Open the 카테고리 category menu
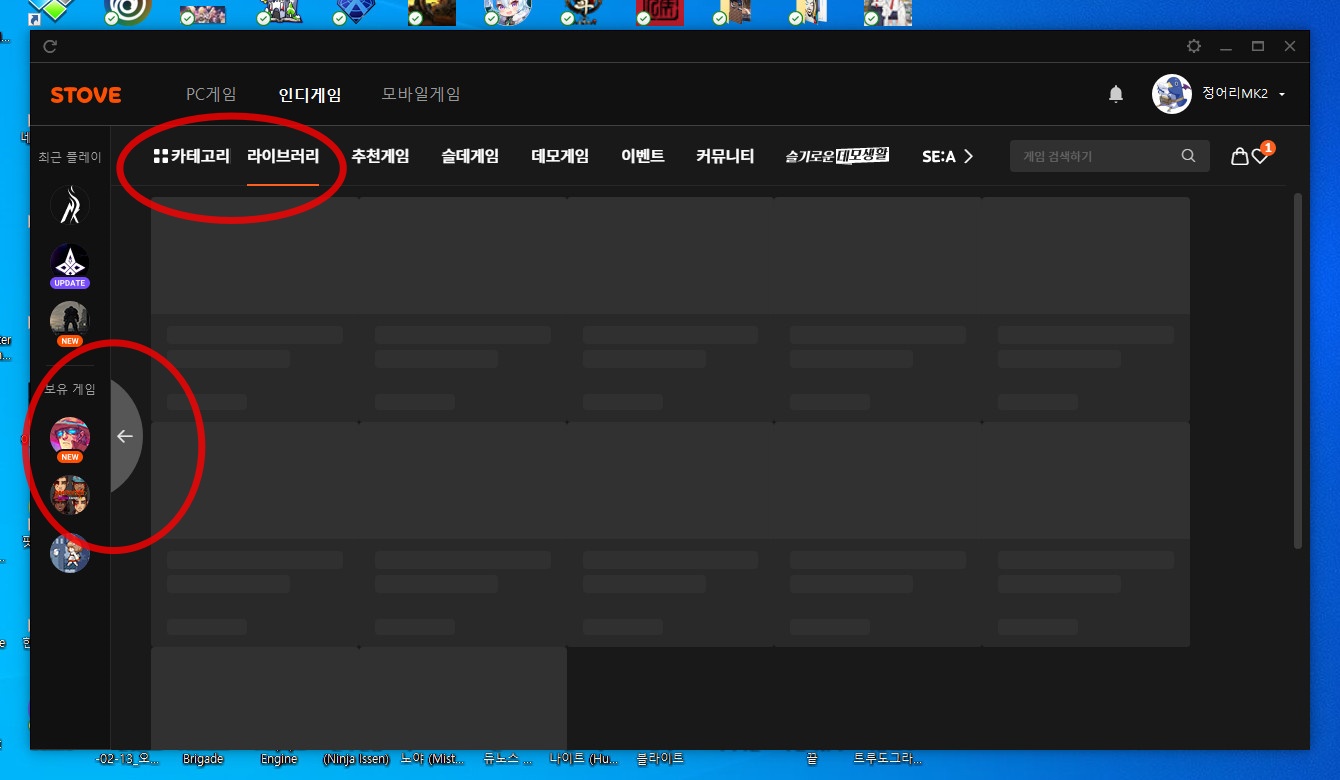 coord(191,156)
